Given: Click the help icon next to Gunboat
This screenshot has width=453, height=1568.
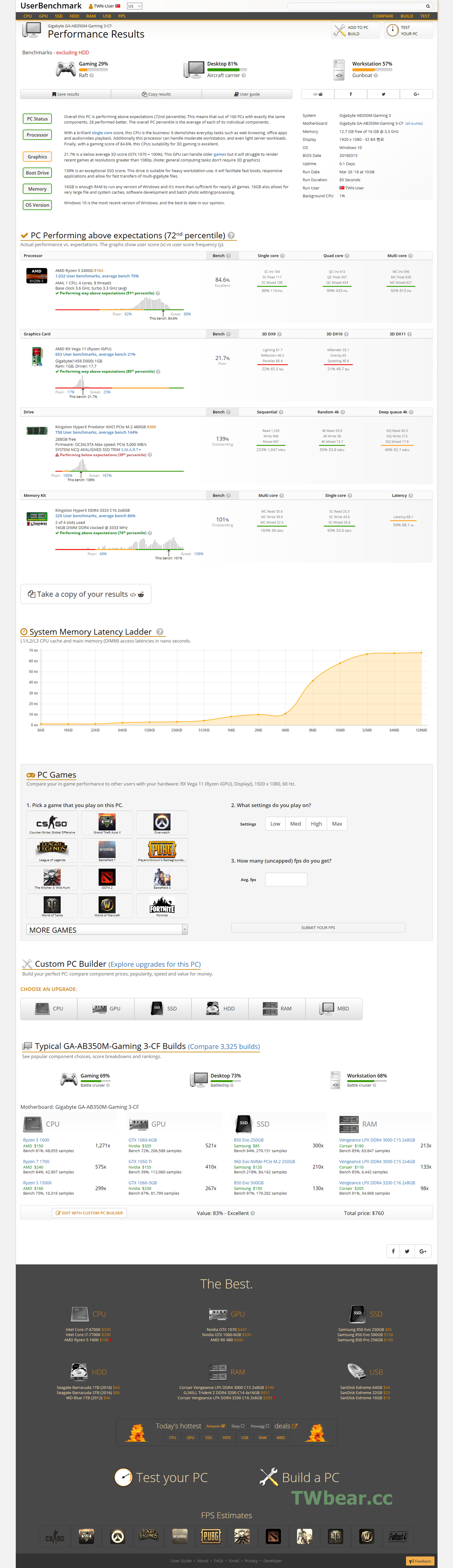Looking at the screenshot, I should pyautogui.click(x=376, y=75).
